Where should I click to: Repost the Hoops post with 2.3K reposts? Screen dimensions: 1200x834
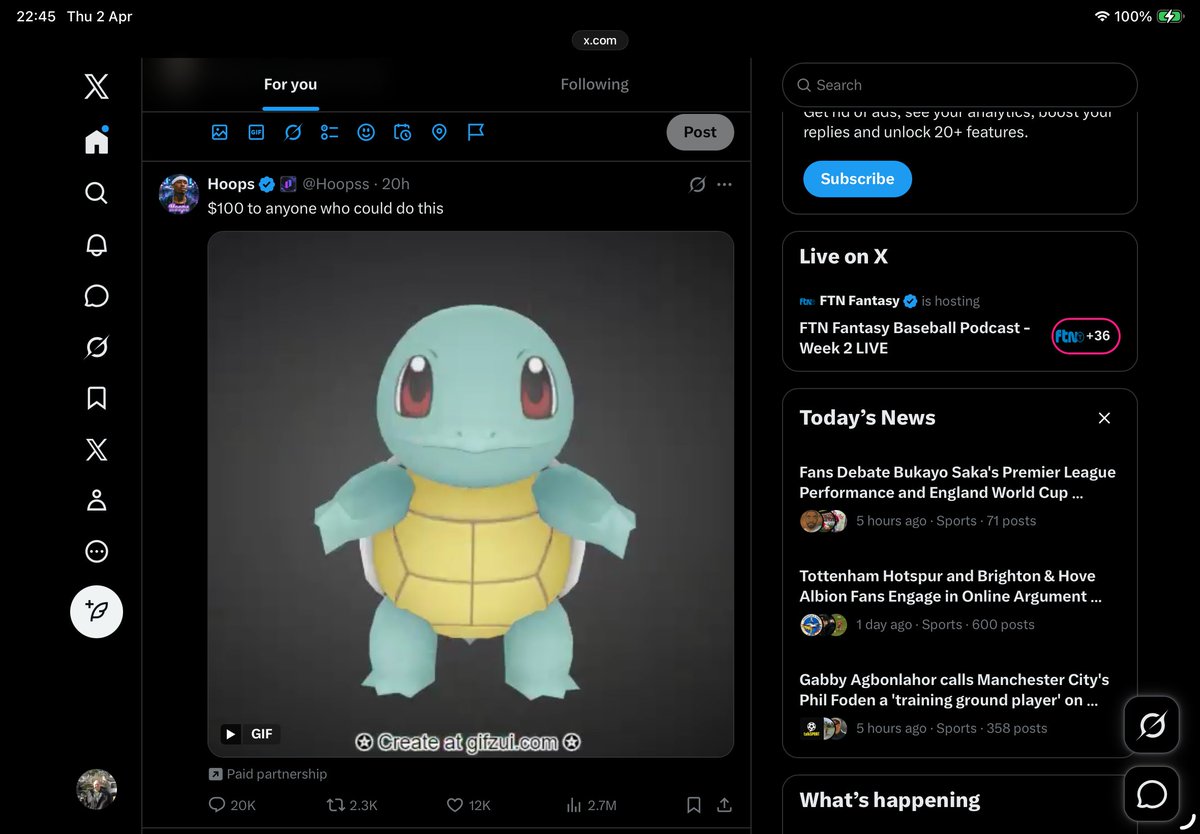tap(352, 805)
